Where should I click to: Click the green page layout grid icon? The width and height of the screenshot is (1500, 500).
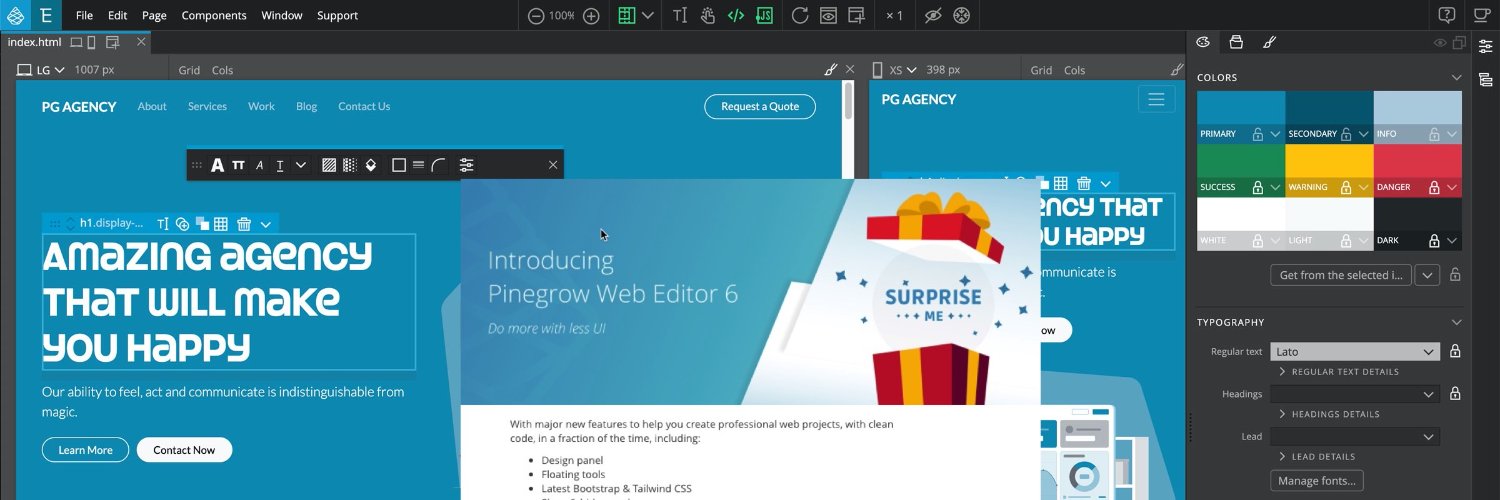point(627,15)
